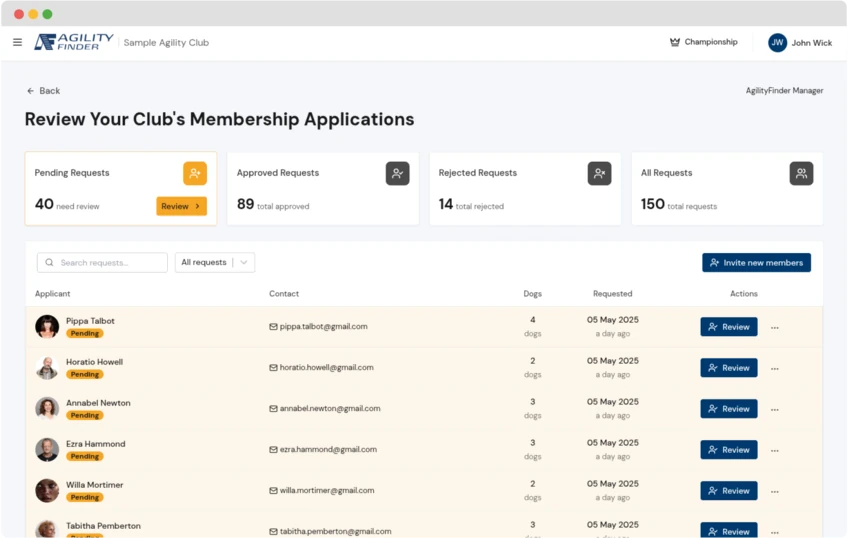The height and width of the screenshot is (538, 848).
Task: Click the Championship crown icon
Action: point(675,42)
